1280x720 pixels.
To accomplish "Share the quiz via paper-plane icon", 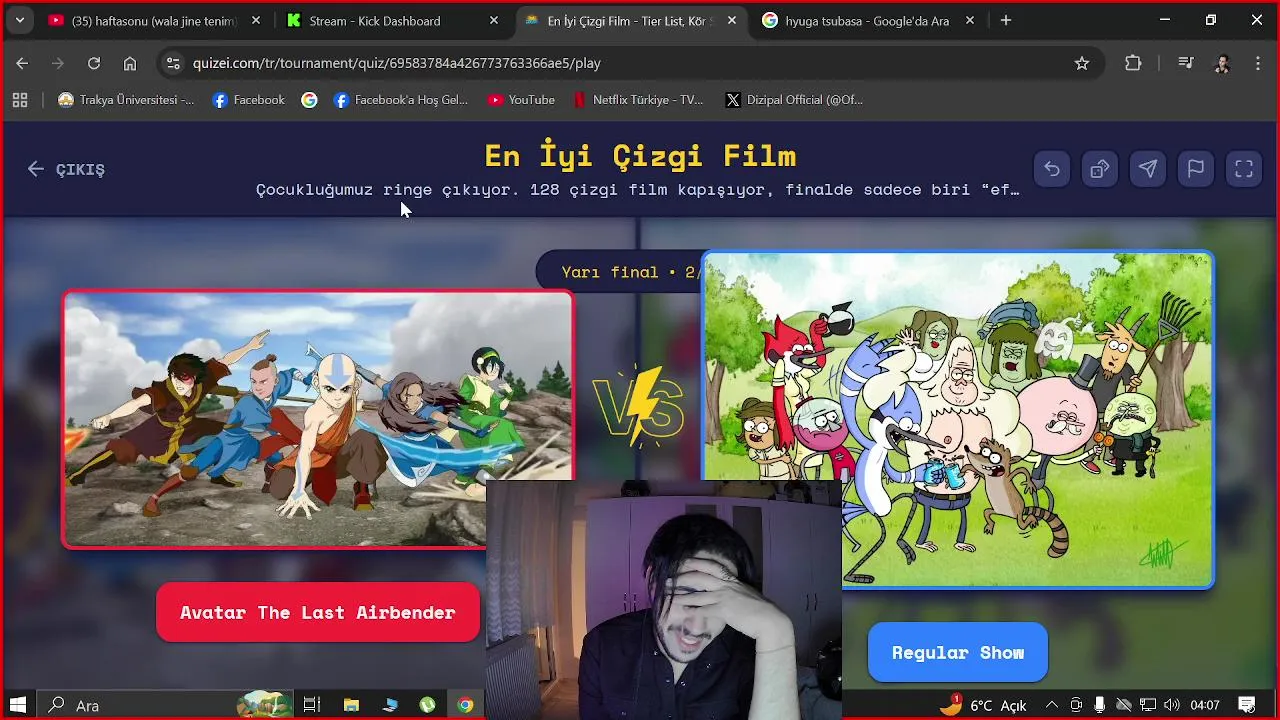I will [1148, 169].
